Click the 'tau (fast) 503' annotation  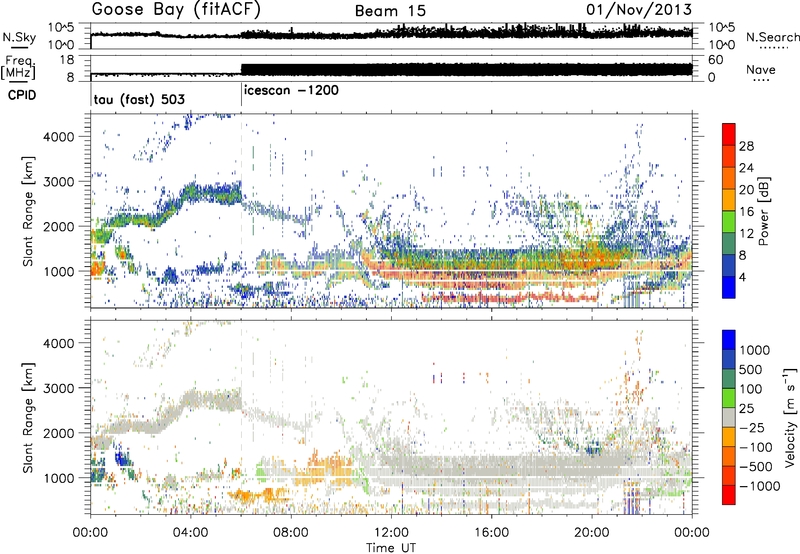(139, 99)
